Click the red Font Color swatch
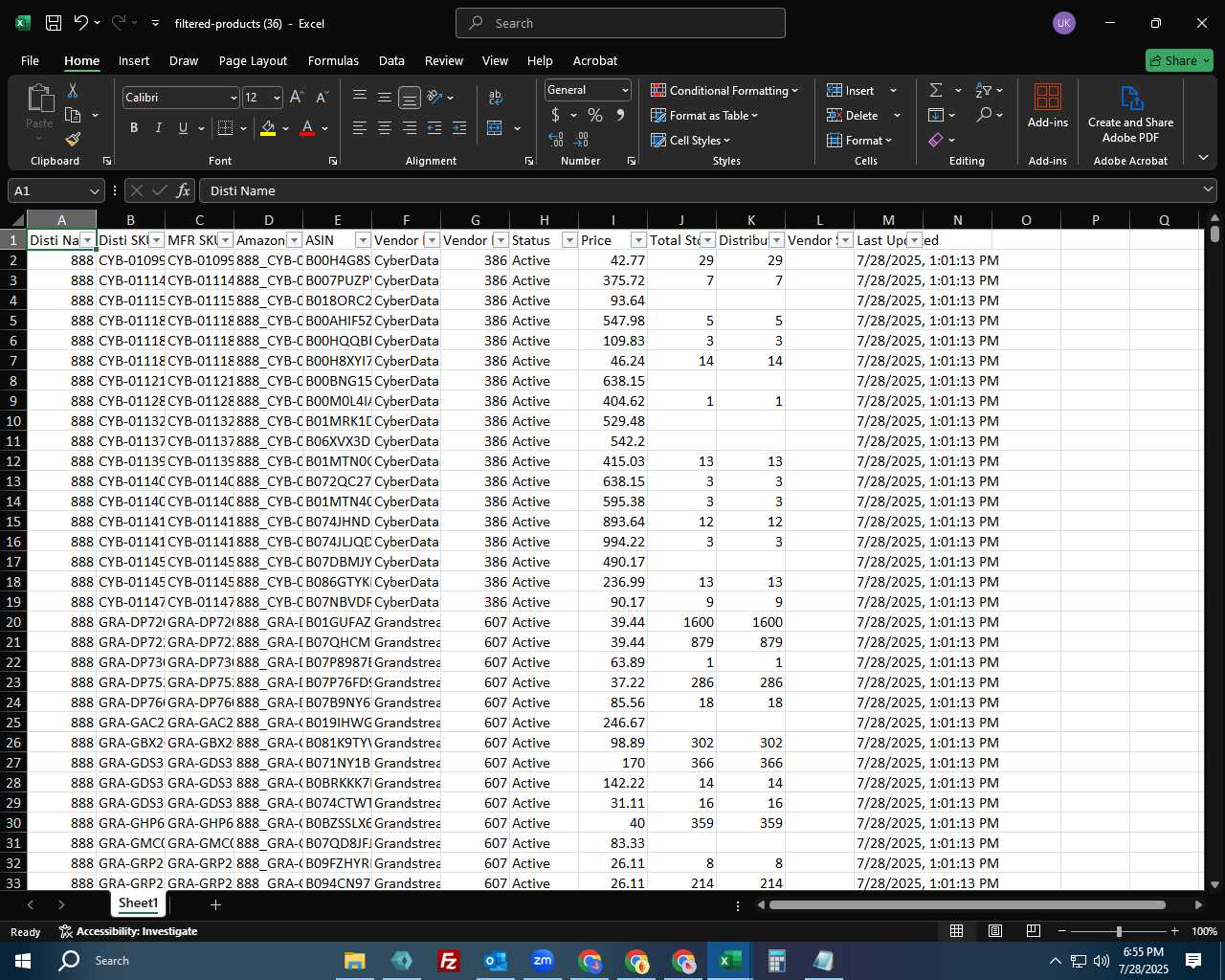 [x=307, y=128]
